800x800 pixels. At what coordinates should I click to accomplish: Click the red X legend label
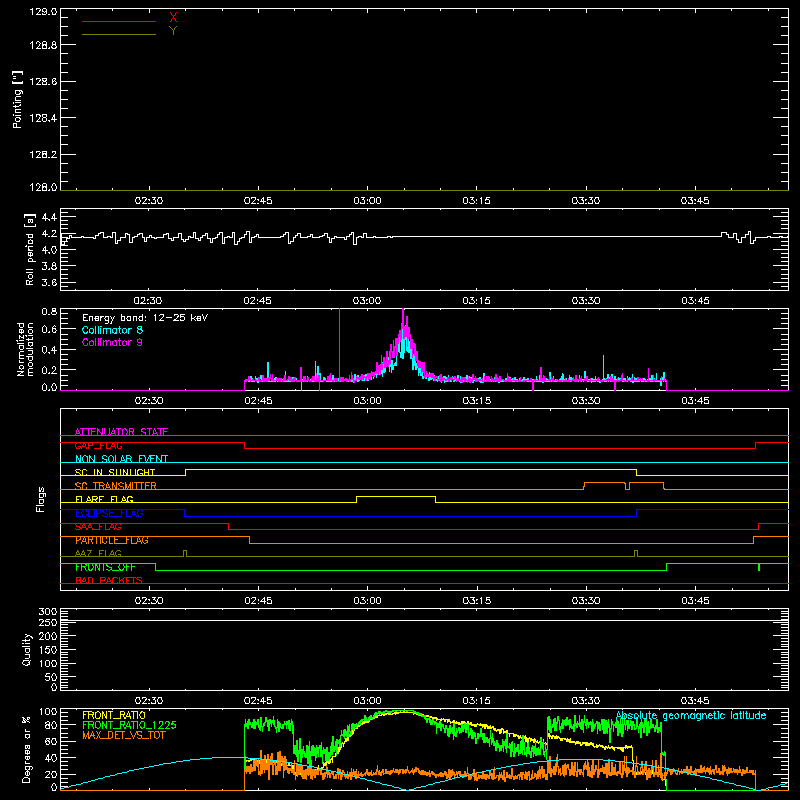click(173, 18)
